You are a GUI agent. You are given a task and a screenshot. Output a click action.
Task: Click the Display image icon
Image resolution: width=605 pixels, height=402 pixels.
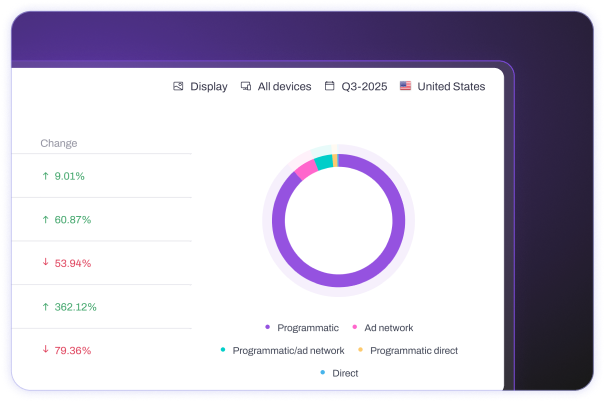178,86
